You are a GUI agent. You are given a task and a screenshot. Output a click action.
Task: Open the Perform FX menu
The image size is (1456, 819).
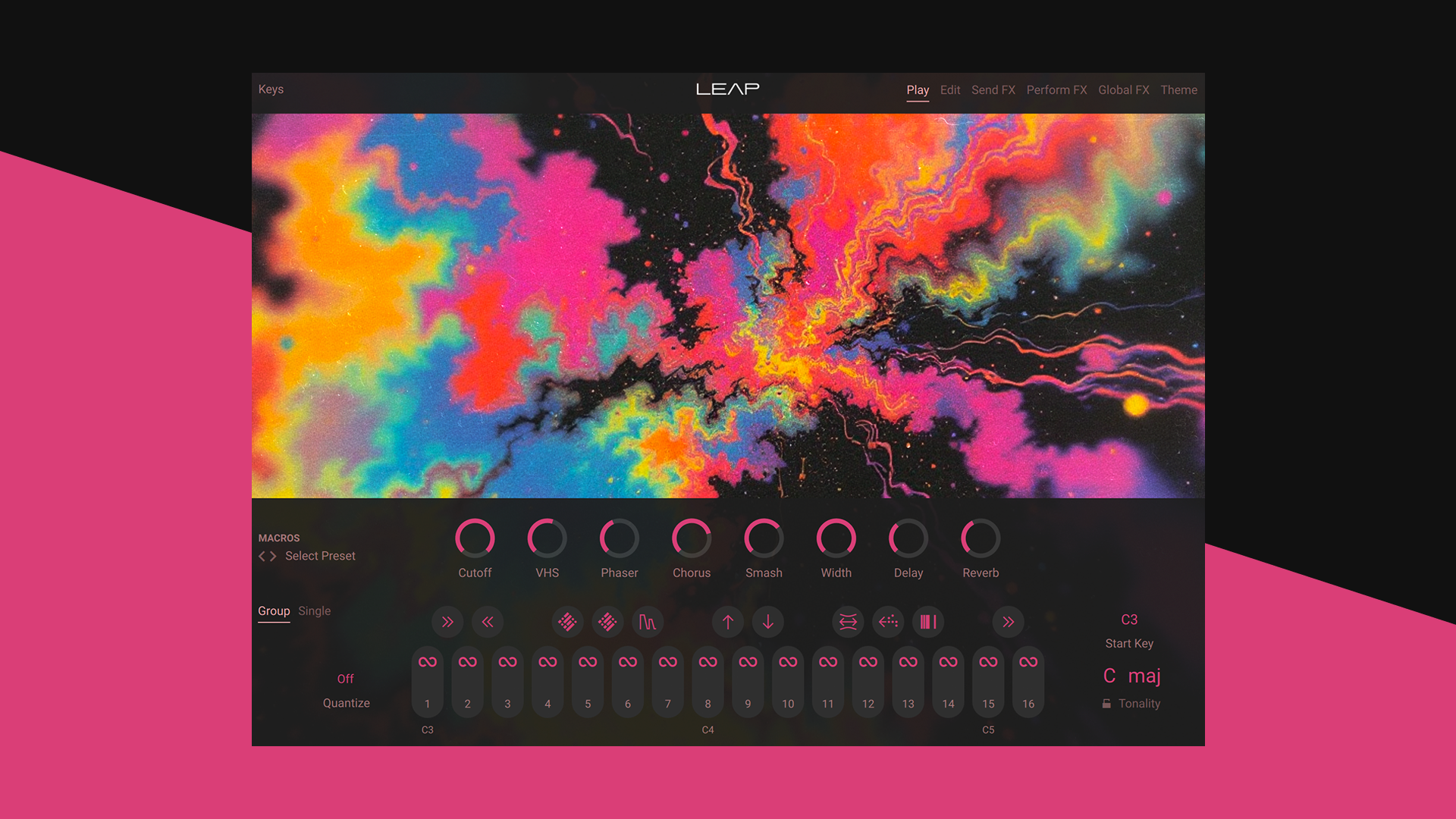click(x=1056, y=89)
